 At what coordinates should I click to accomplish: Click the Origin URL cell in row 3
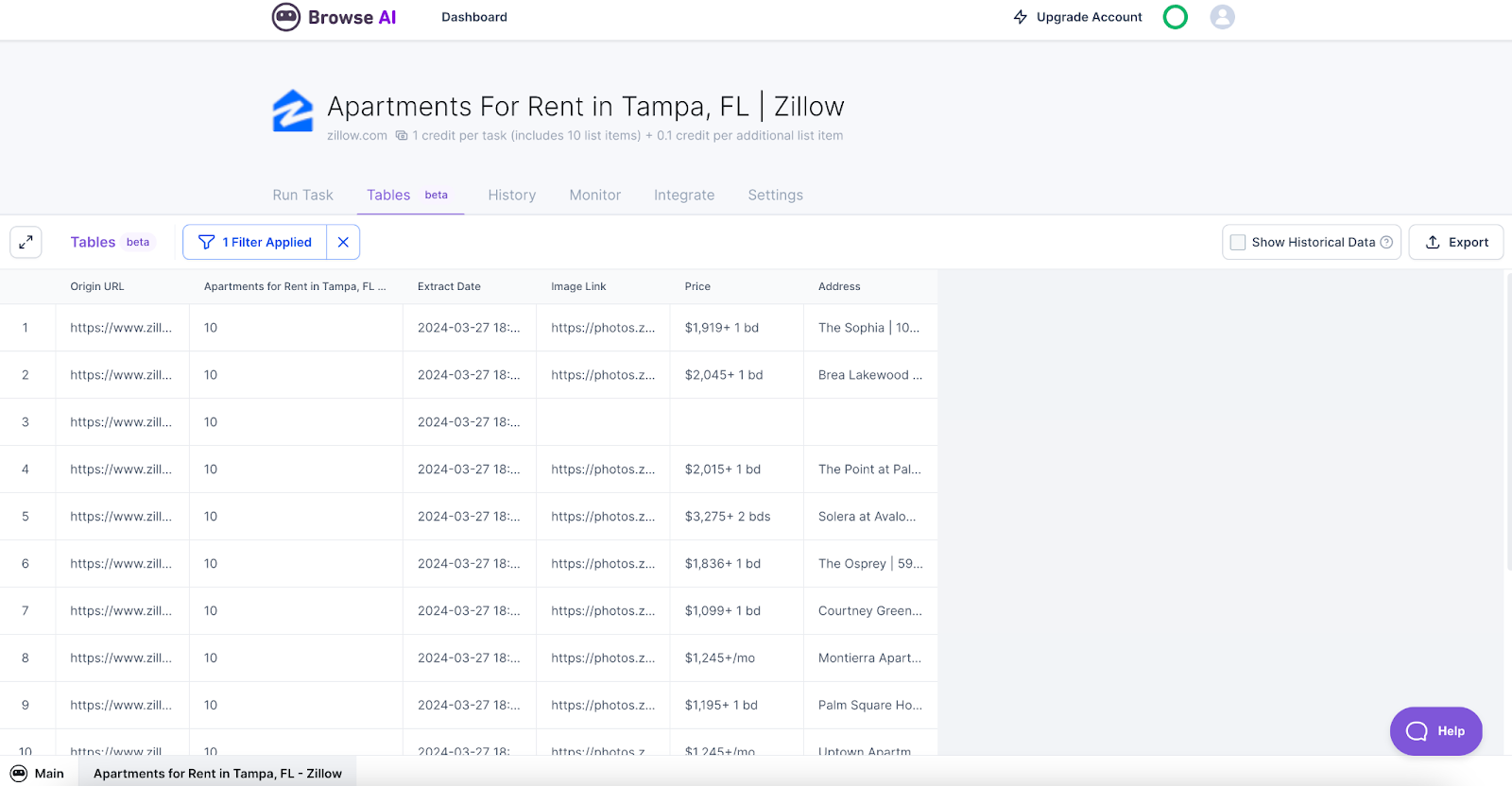coord(123,422)
